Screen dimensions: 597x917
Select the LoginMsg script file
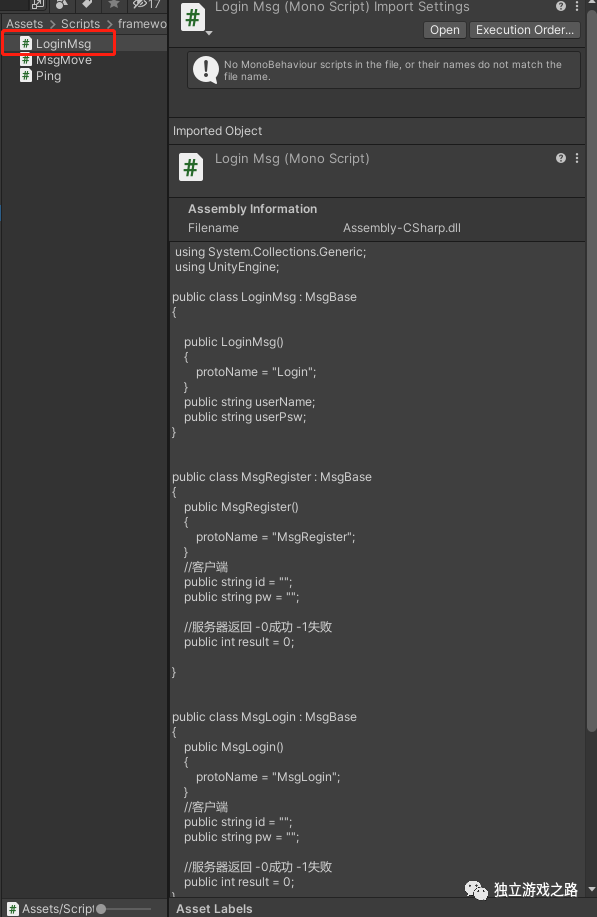(x=63, y=44)
